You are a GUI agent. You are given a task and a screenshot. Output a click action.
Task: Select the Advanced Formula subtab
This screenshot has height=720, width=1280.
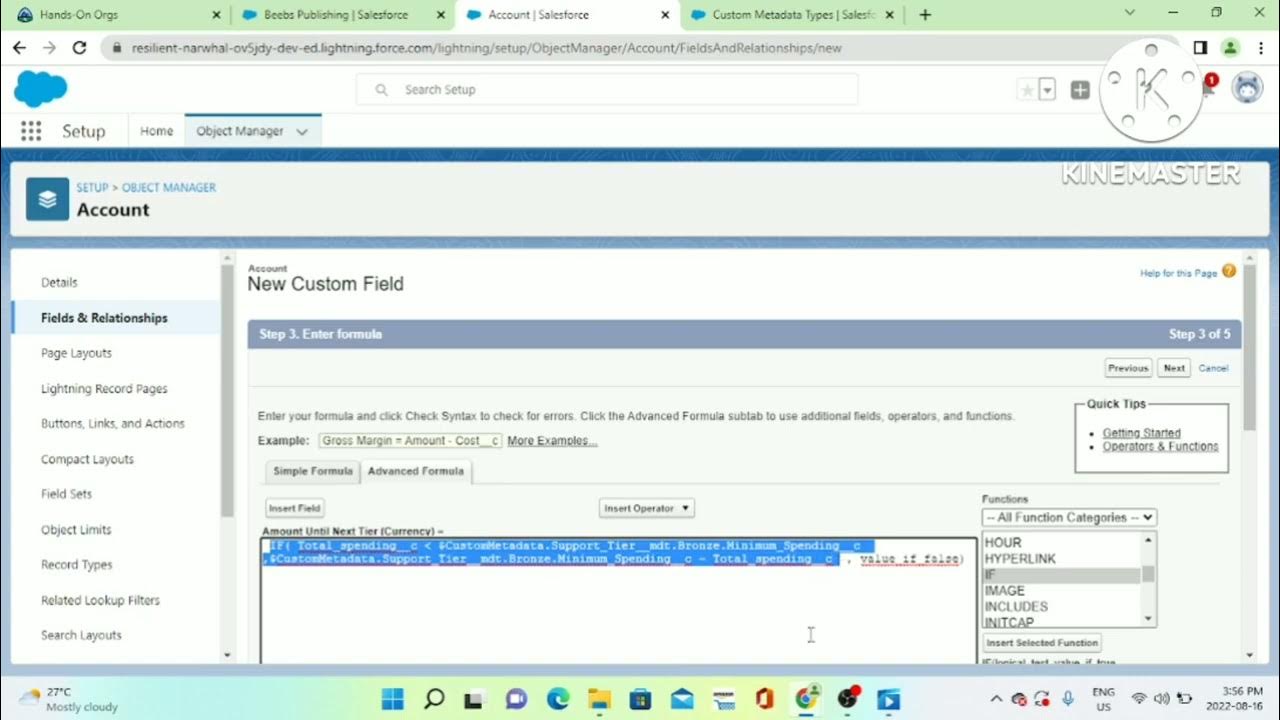click(416, 471)
